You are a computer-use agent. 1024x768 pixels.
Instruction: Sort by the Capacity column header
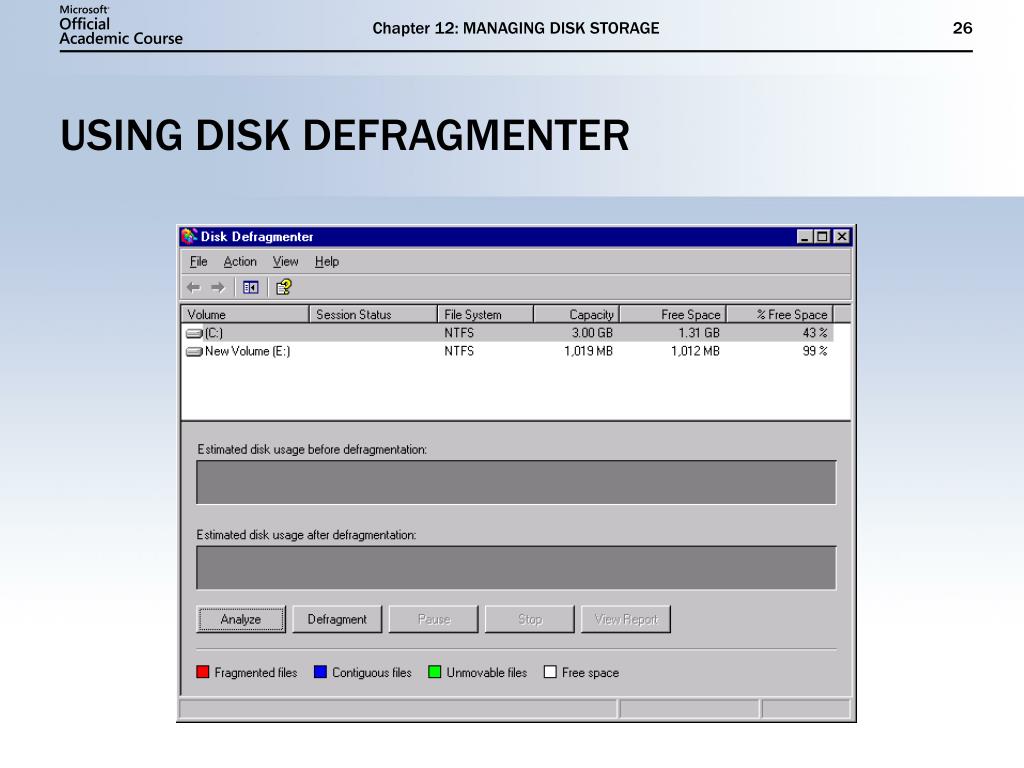point(577,314)
